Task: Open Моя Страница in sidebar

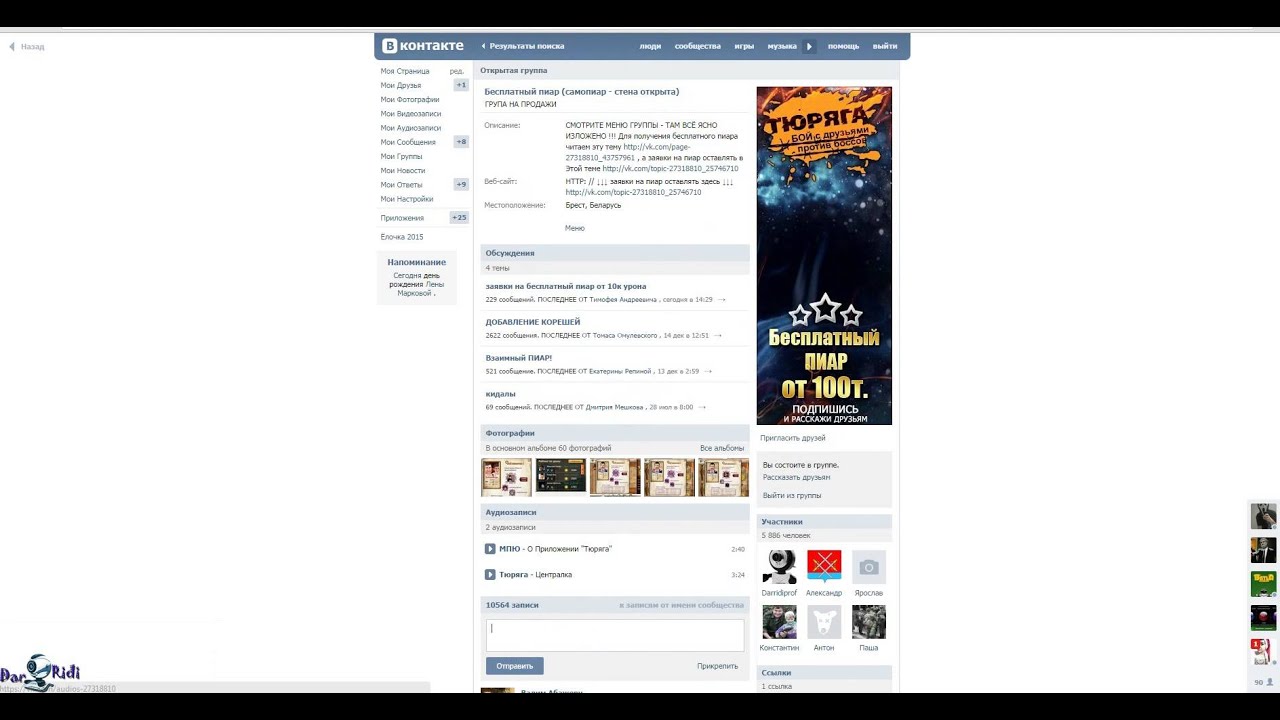Action: [405, 71]
